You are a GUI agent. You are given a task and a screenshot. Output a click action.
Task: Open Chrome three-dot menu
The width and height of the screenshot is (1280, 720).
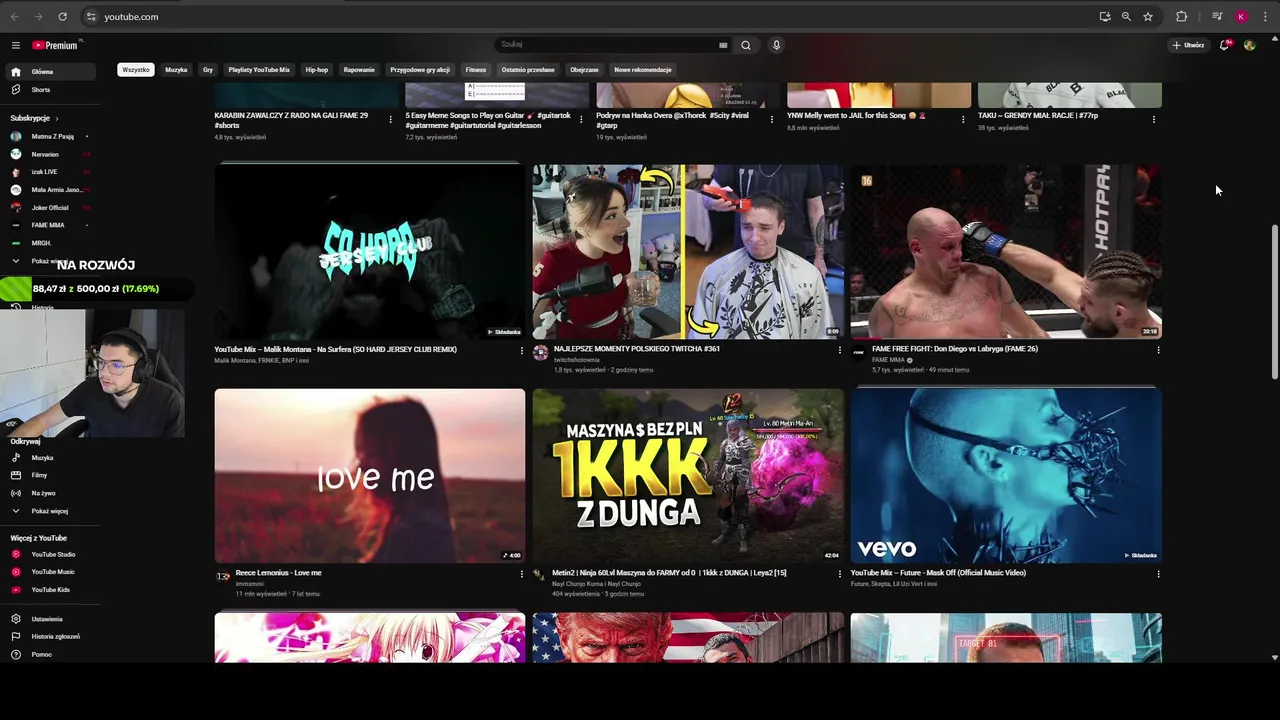click(x=1265, y=17)
